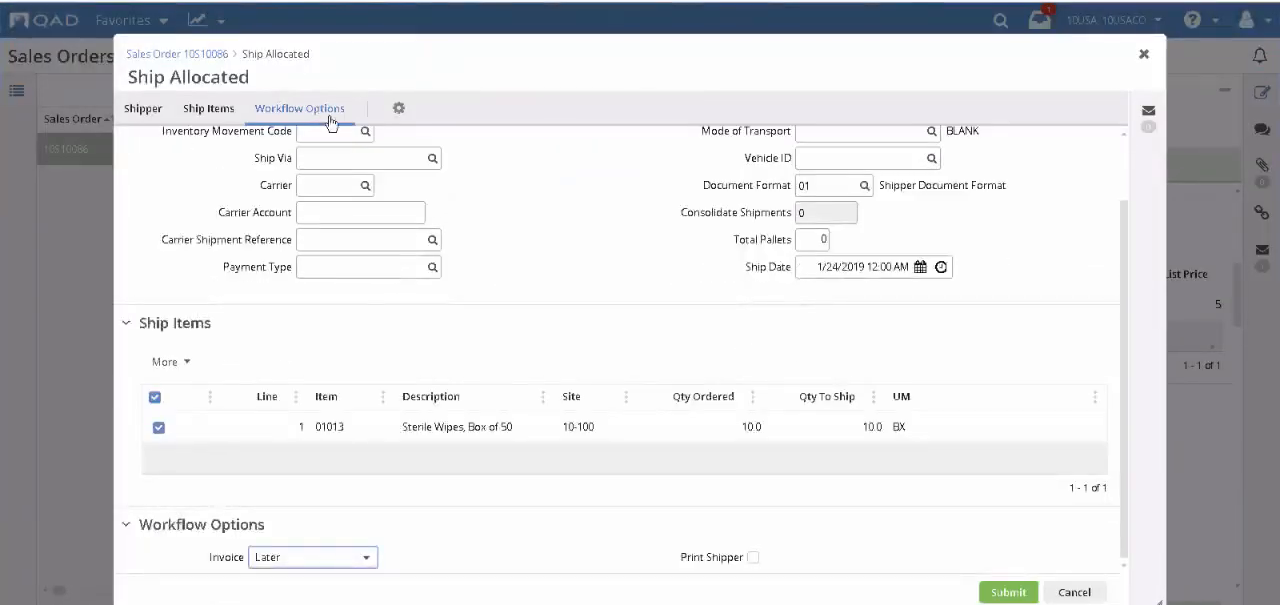Open lookup for Inventory Movement Code
The image size is (1280, 605).
365,131
